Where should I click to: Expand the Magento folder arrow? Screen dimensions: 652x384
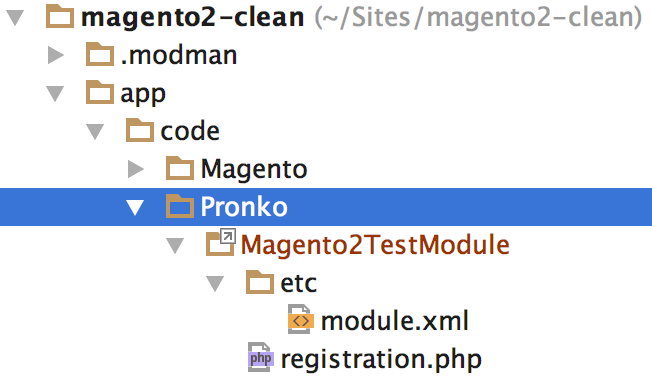pyautogui.click(x=136, y=169)
